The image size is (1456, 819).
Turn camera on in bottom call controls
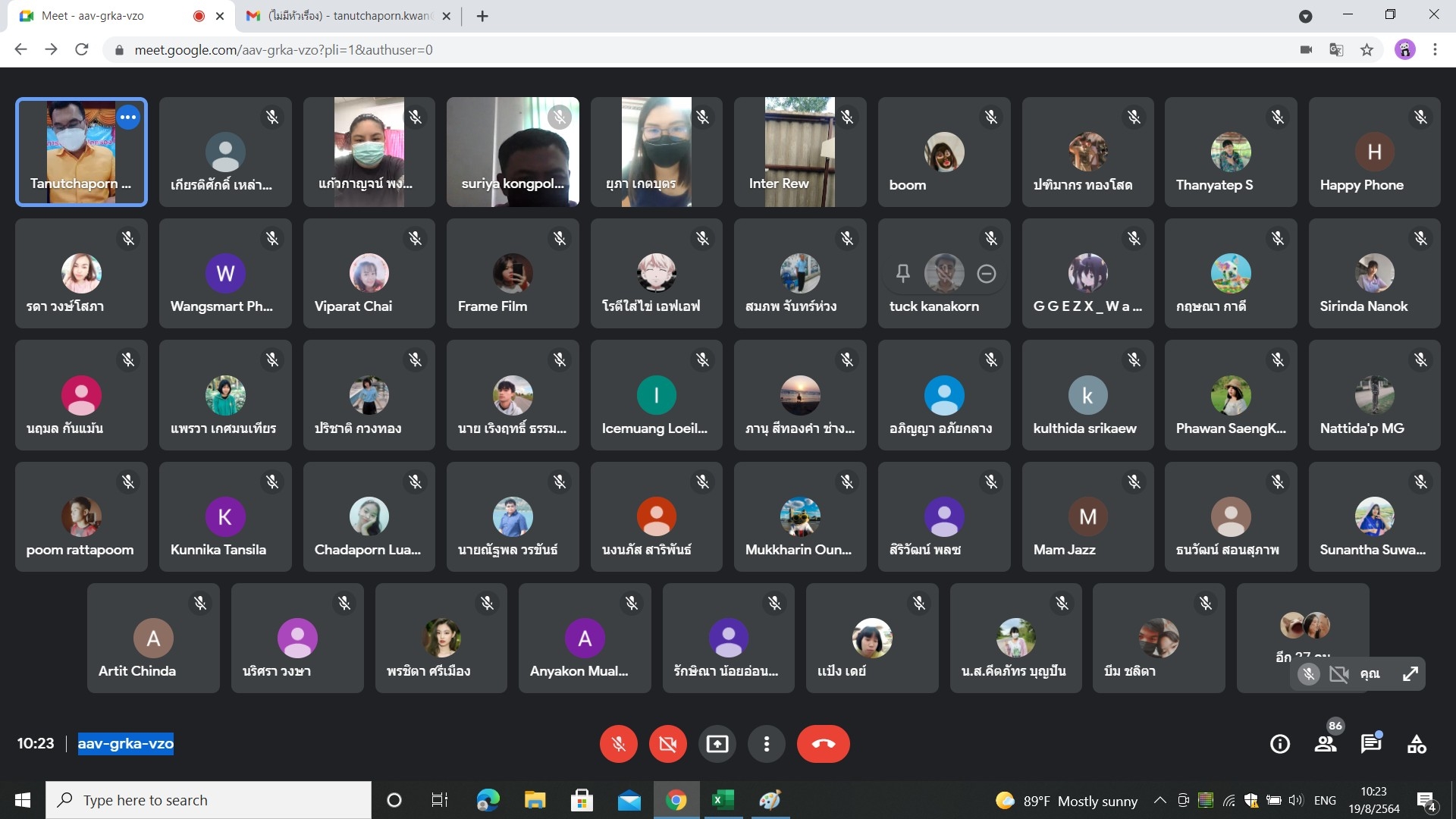(x=667, y=744)
